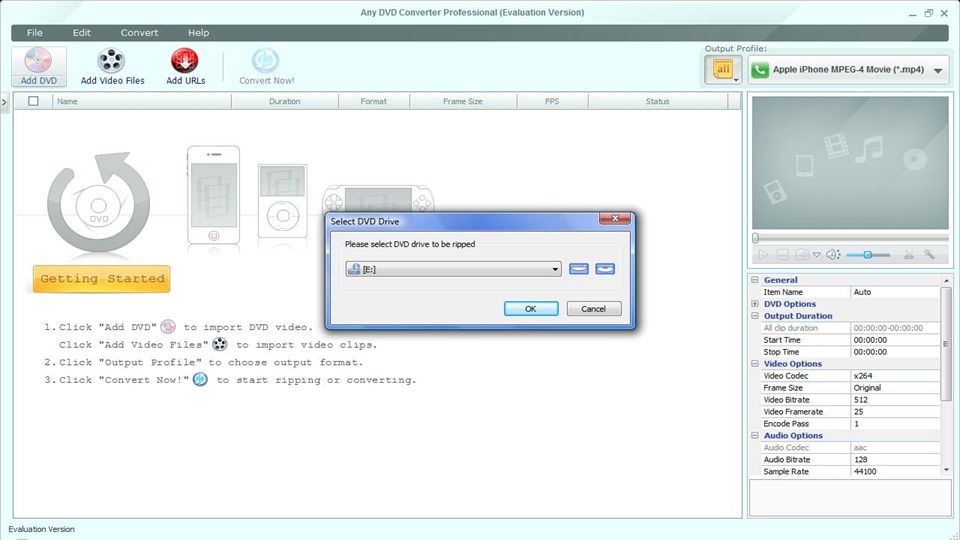Click the snapshot camera icon under preview
Viewport: 960px width, 540px height.
coord(801,255)
